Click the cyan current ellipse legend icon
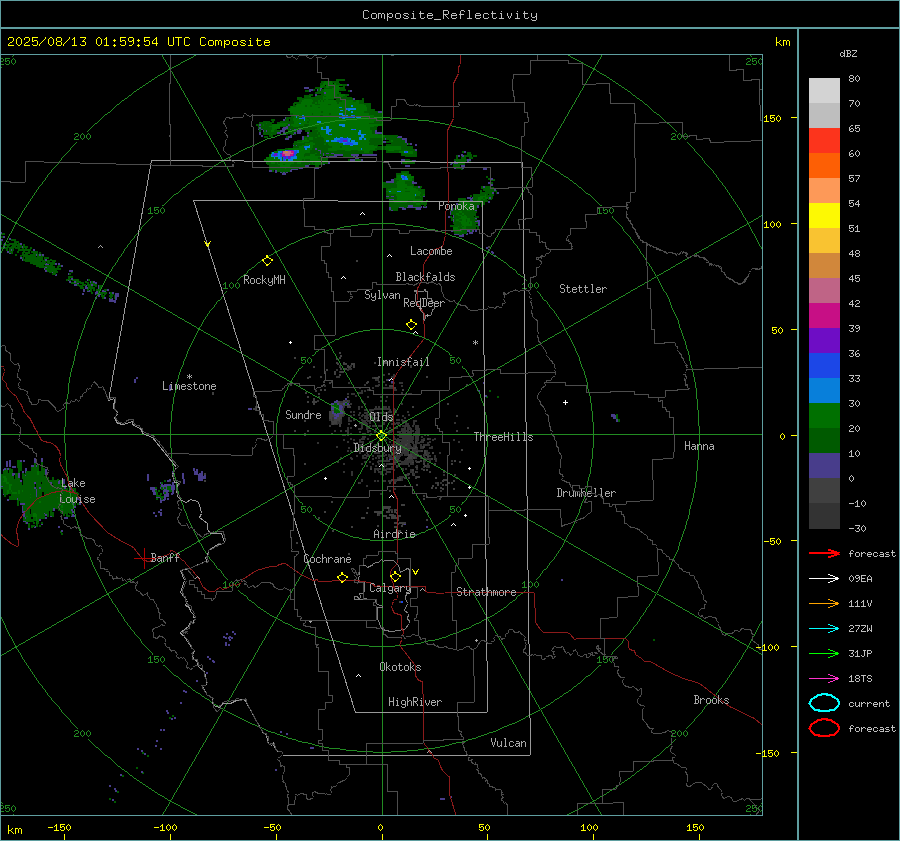 click(x=824, y=703)
